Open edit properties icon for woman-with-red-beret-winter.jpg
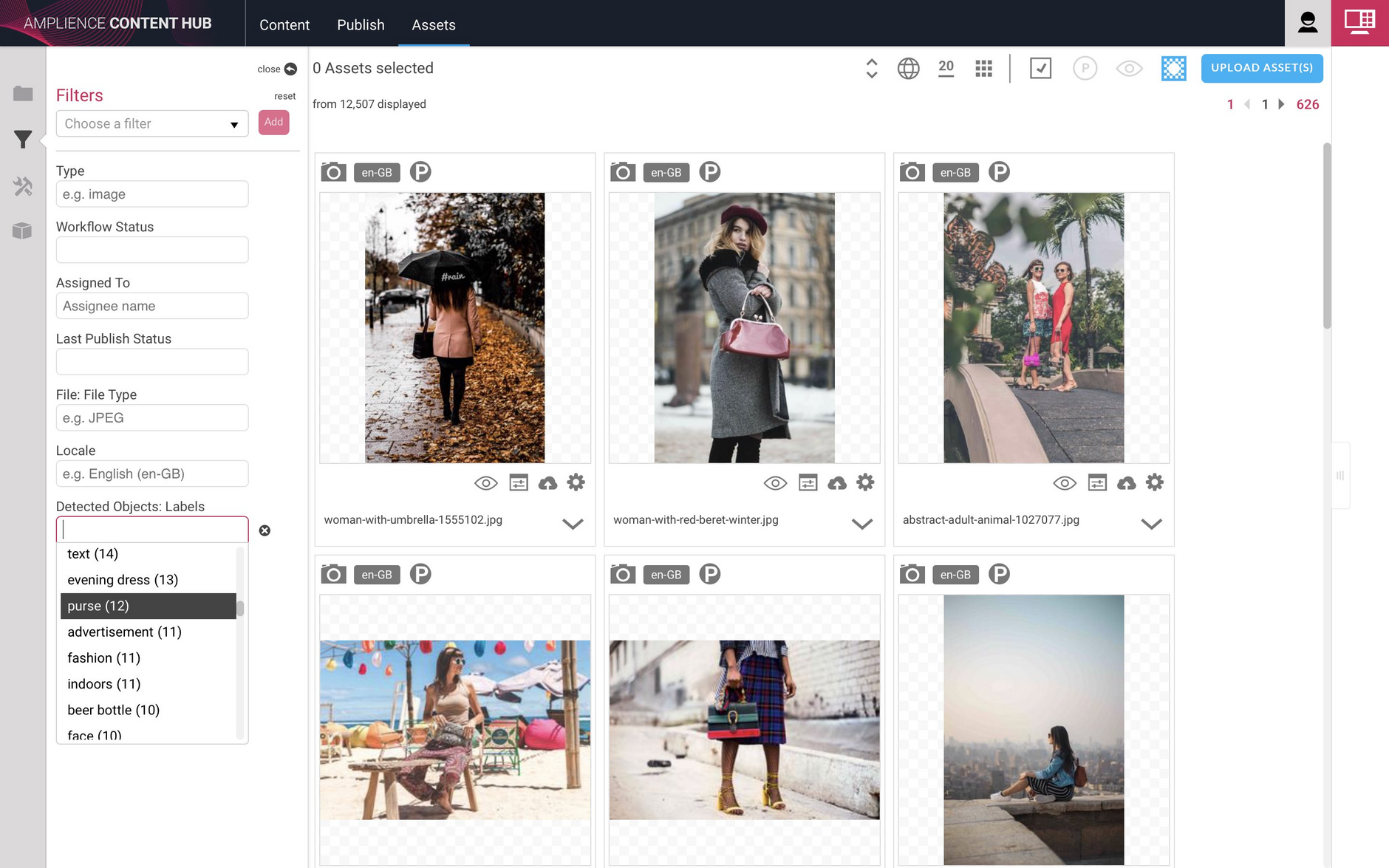The height and width of the screenshot is (868, 1389). click(x=808, y=483)
